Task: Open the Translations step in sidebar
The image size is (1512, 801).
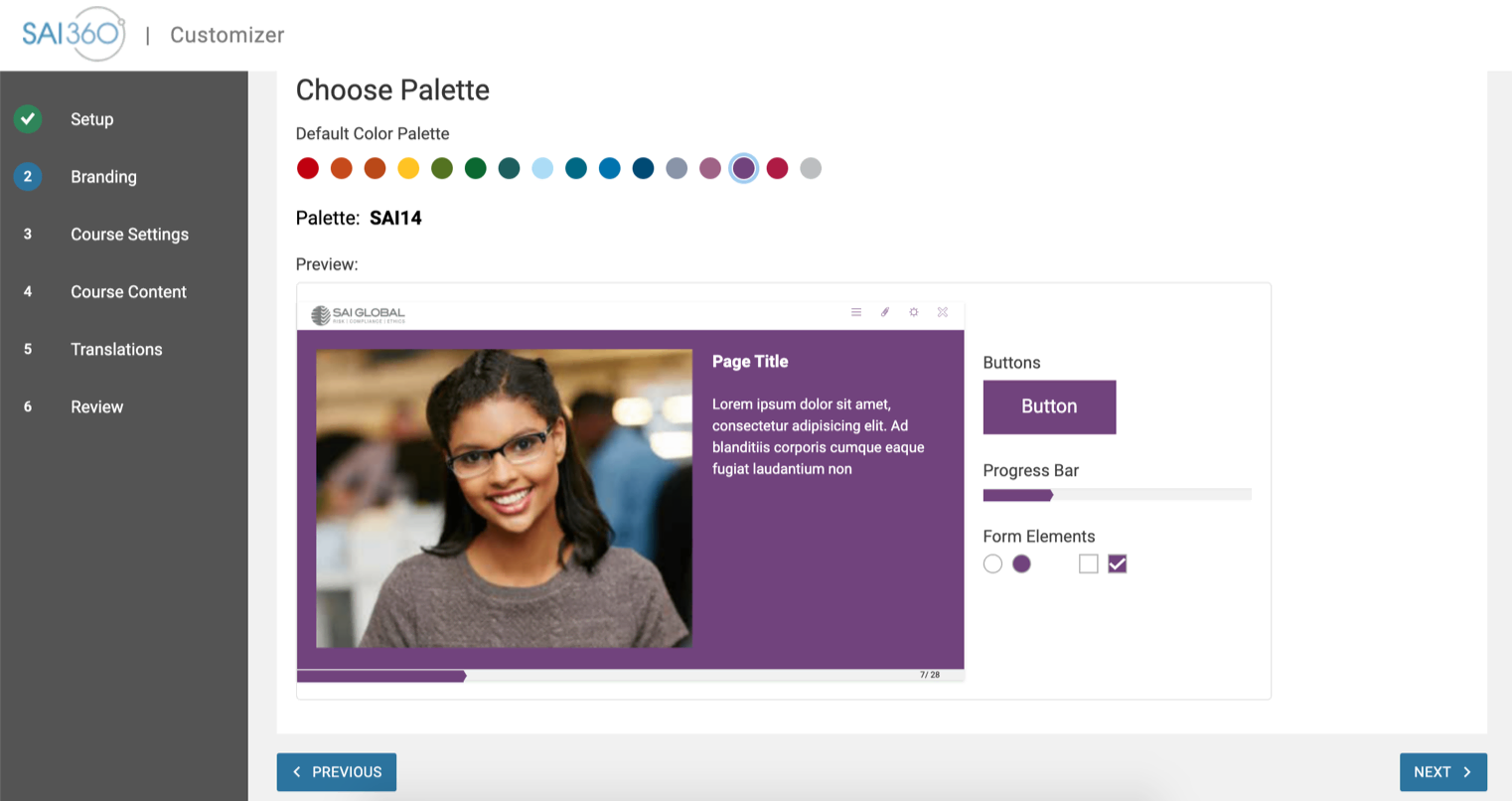Action: click(x=116, y=350)
